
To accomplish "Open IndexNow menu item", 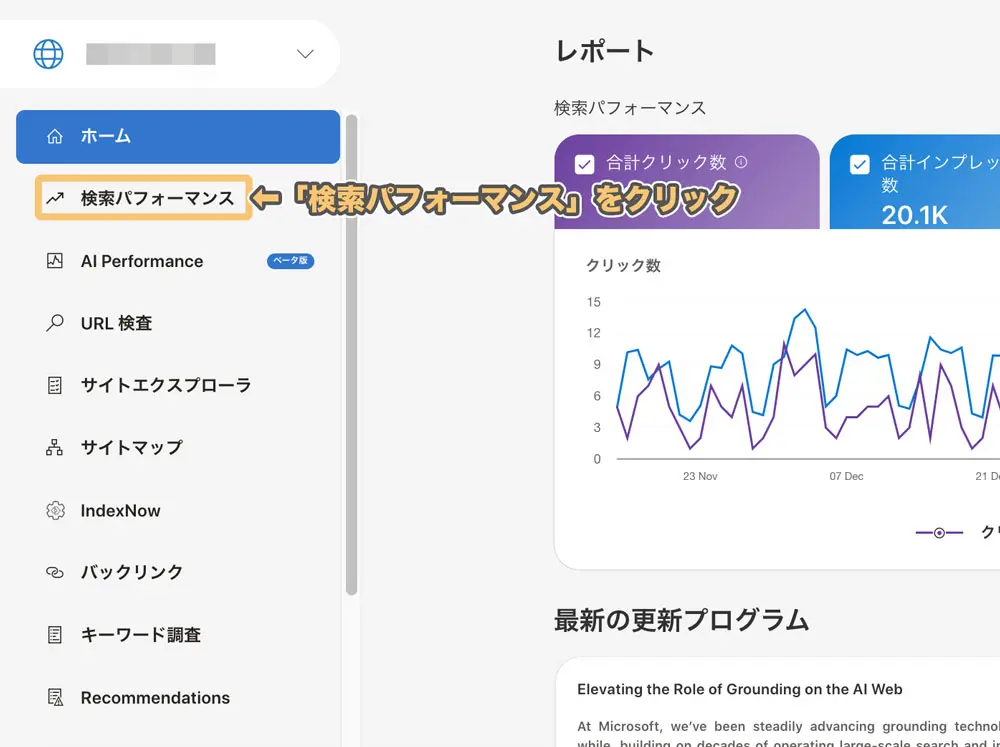I will [120, 510].
